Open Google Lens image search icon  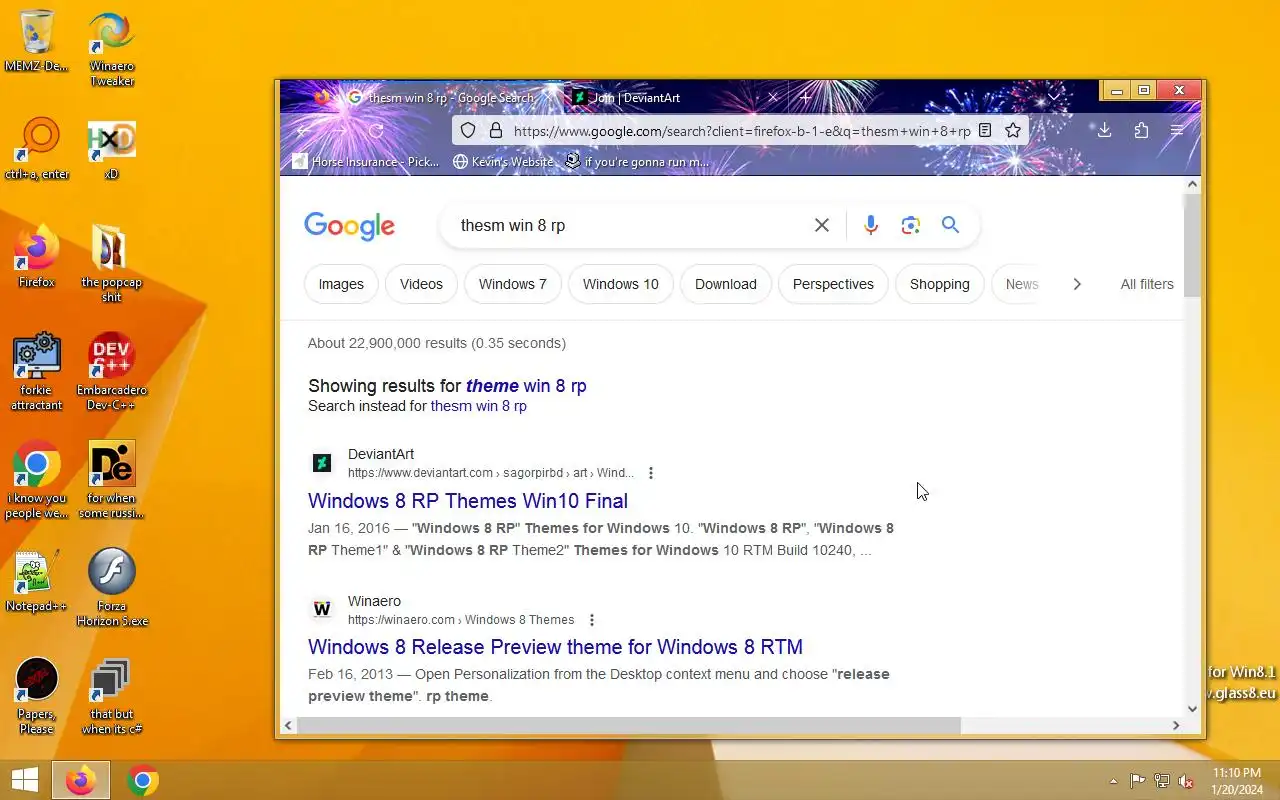910,225
